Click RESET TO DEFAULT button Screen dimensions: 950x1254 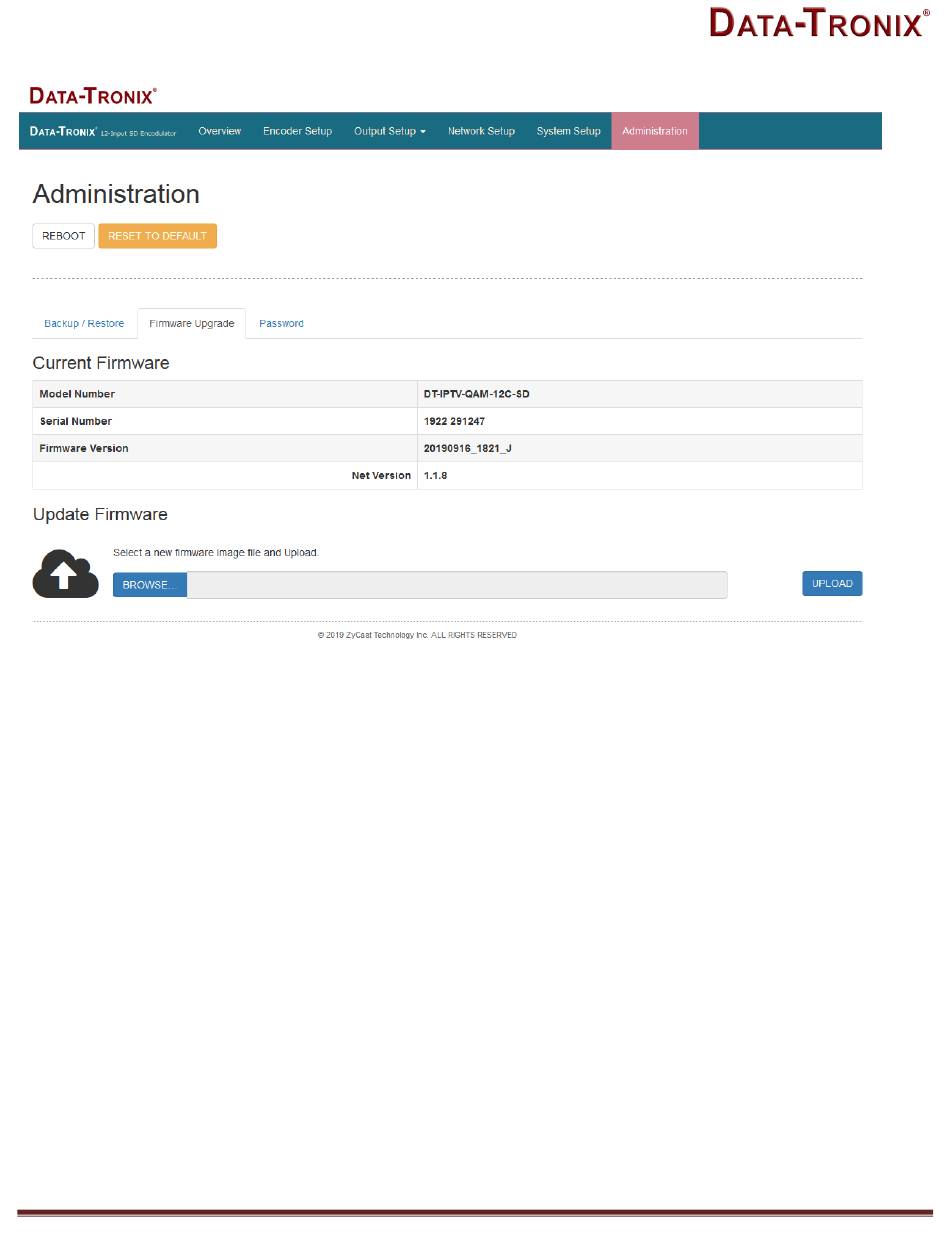157,236
